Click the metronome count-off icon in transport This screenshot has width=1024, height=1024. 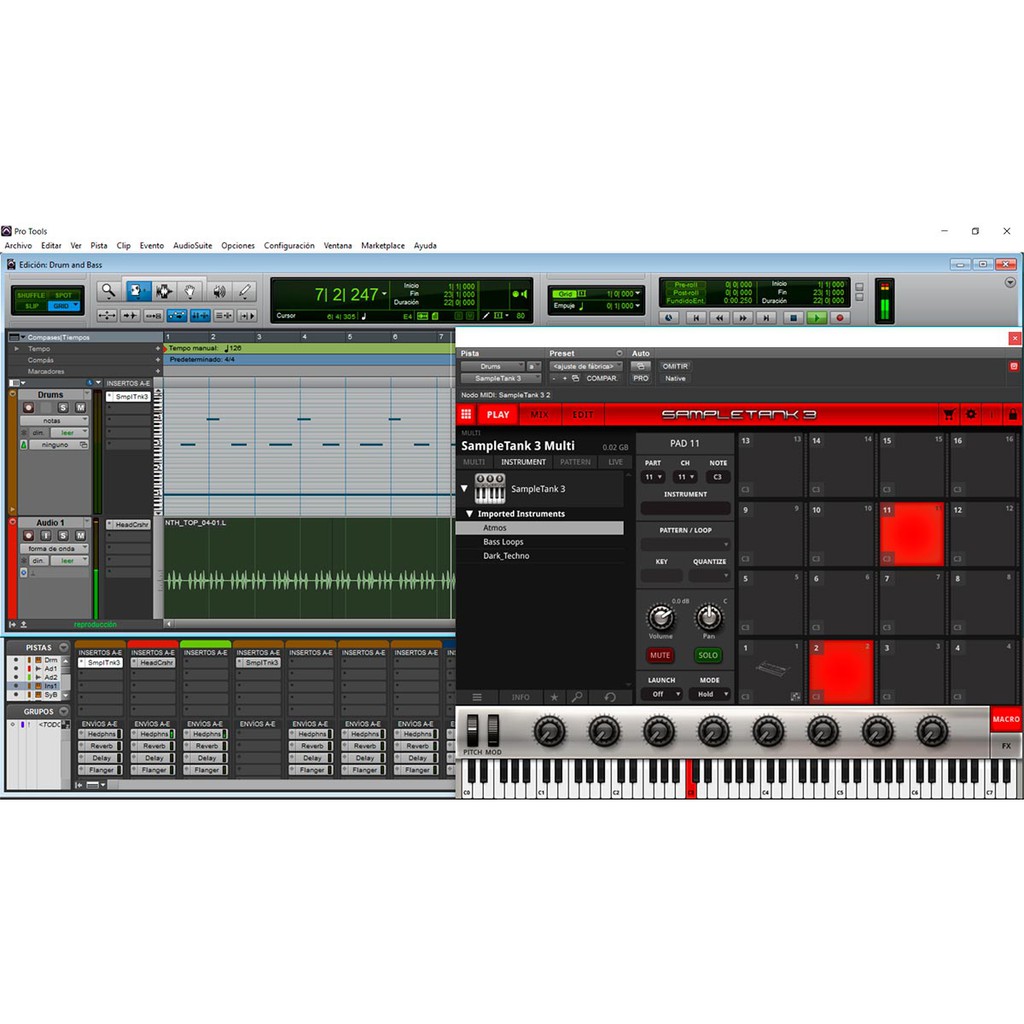[x=669, y=318]
